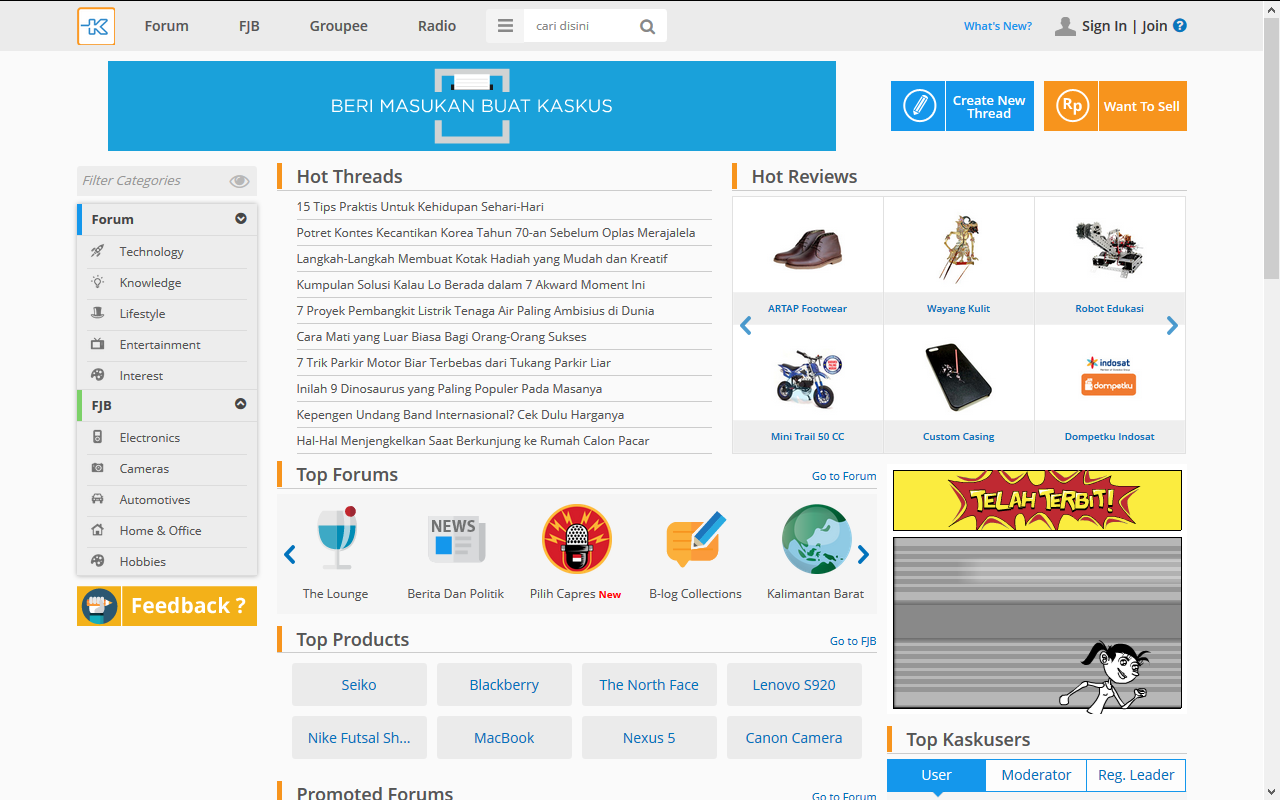Click the Join link
Viewport: 1280px width, 800px height.
[x=1155, y=26]
